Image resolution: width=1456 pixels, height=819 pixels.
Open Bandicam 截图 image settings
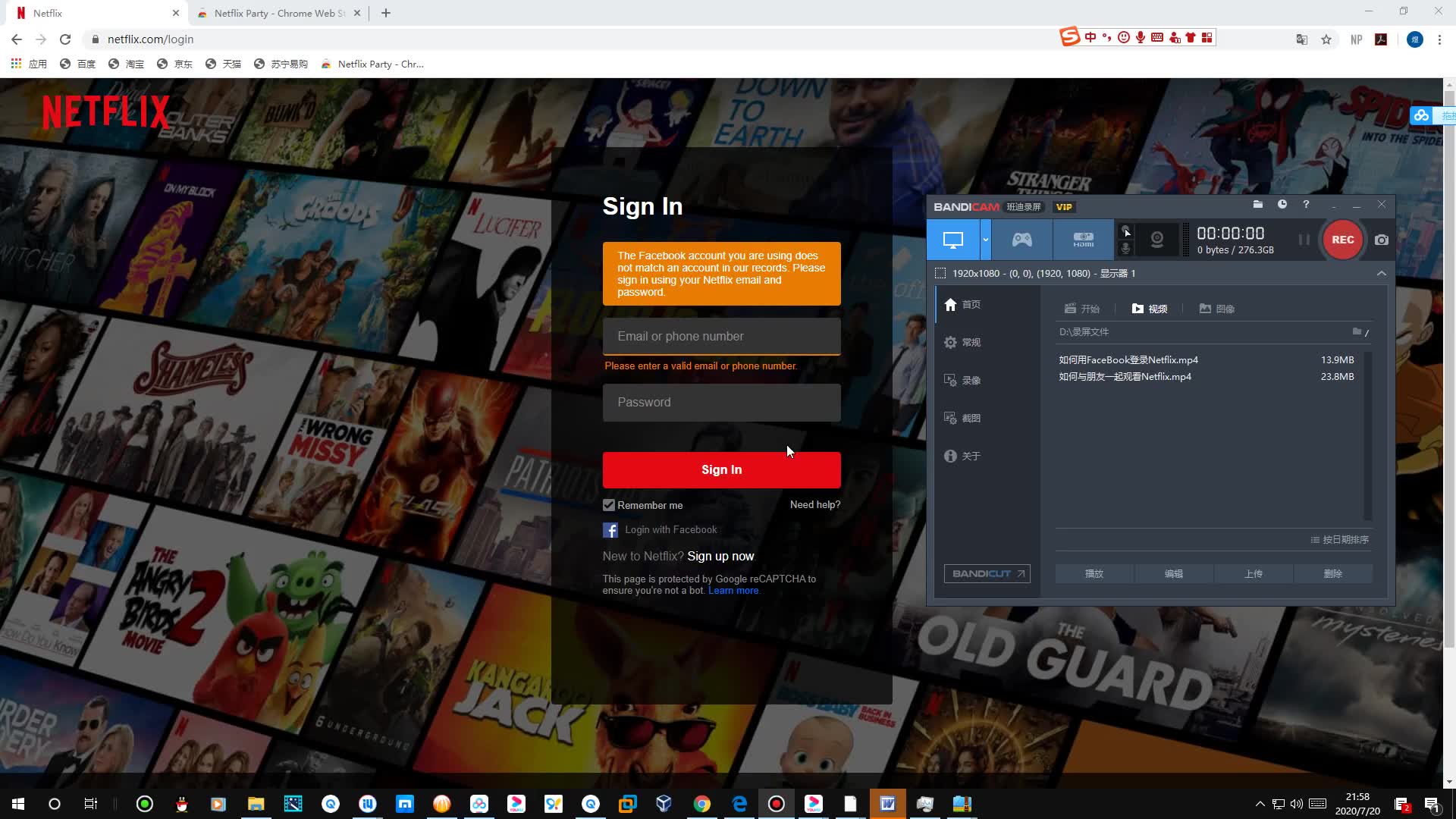pyautogui.click(x=963, y=418)
